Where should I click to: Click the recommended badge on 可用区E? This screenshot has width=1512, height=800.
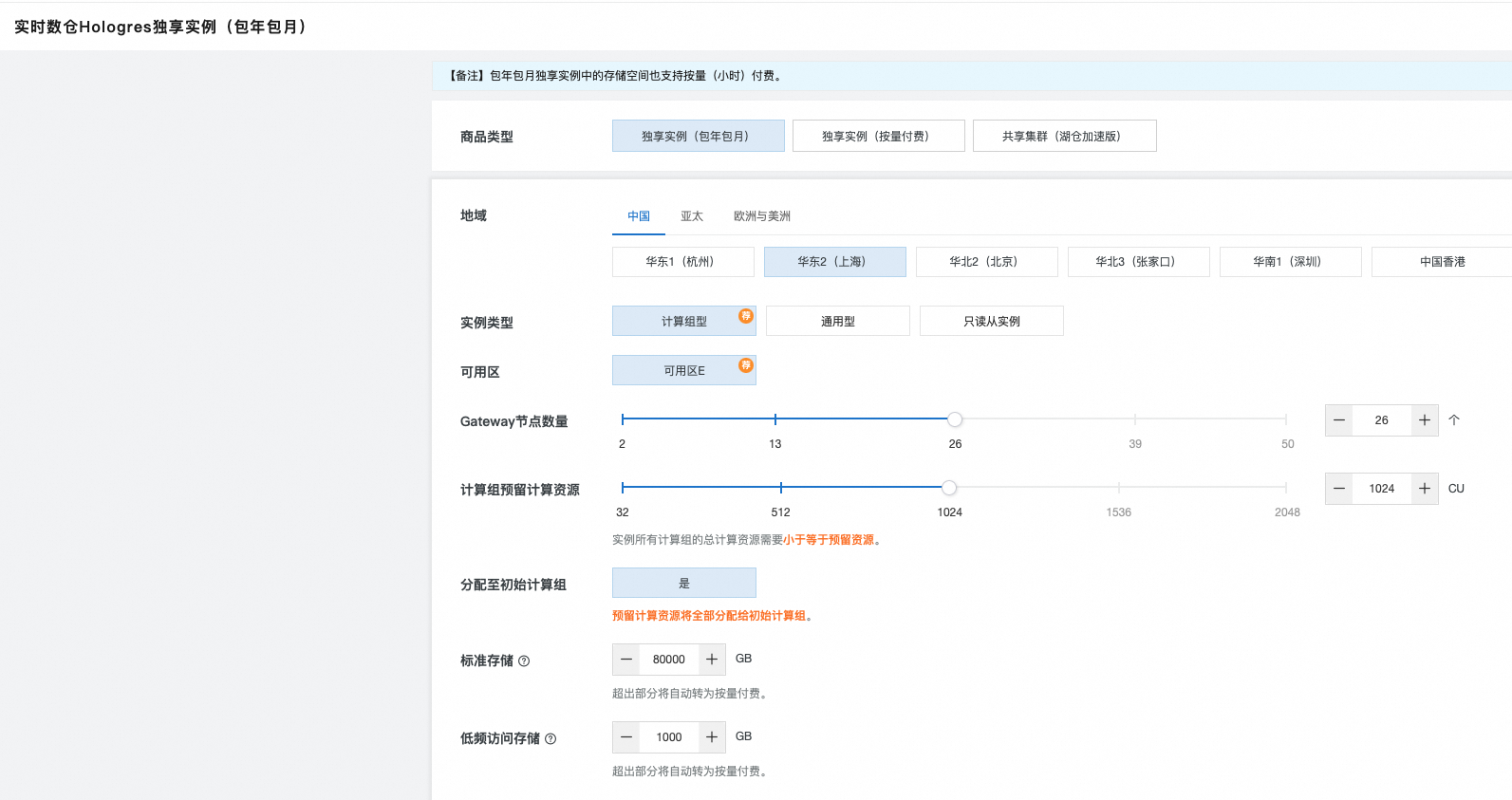746,365
